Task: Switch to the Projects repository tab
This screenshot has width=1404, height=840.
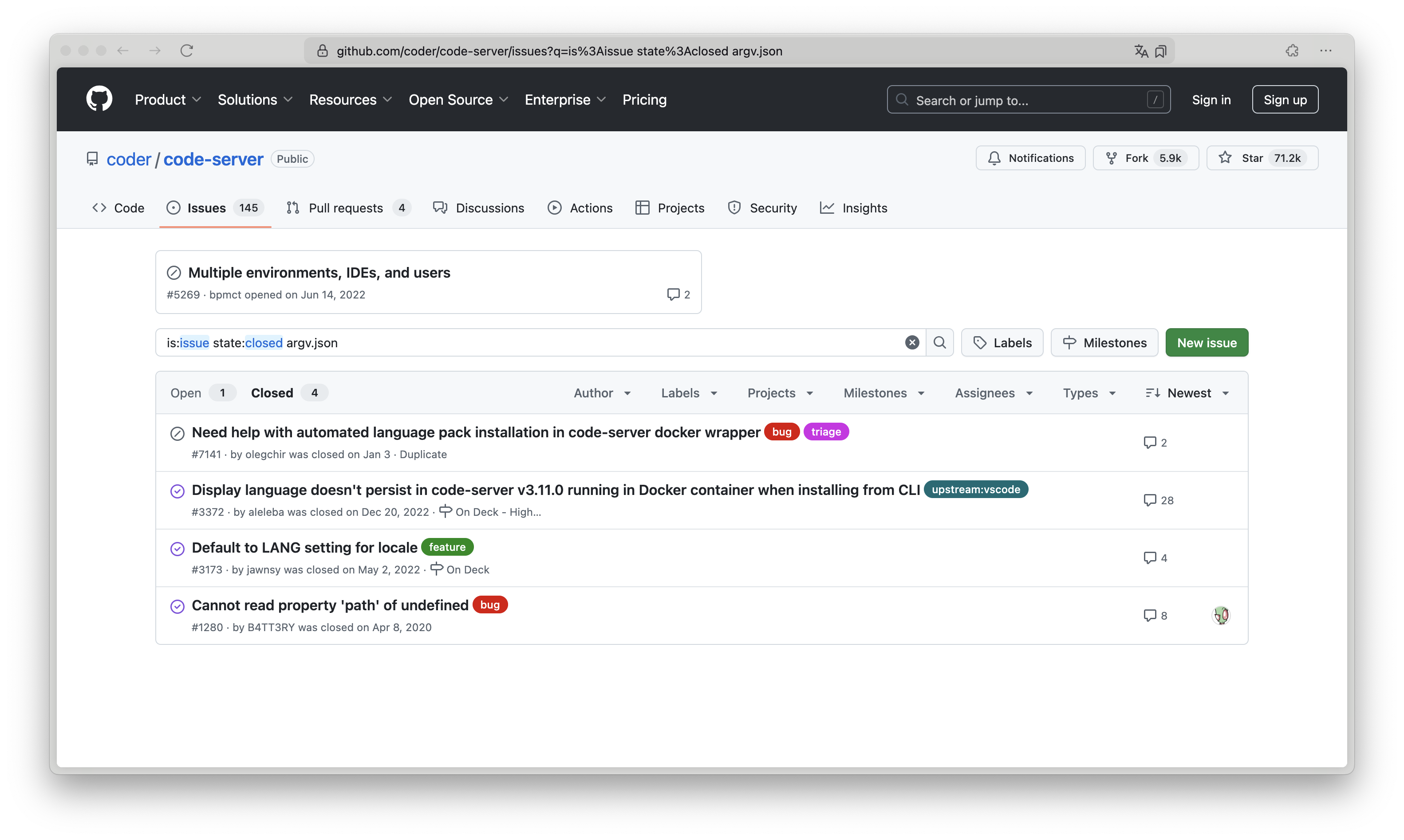Action: pos(670,208)
